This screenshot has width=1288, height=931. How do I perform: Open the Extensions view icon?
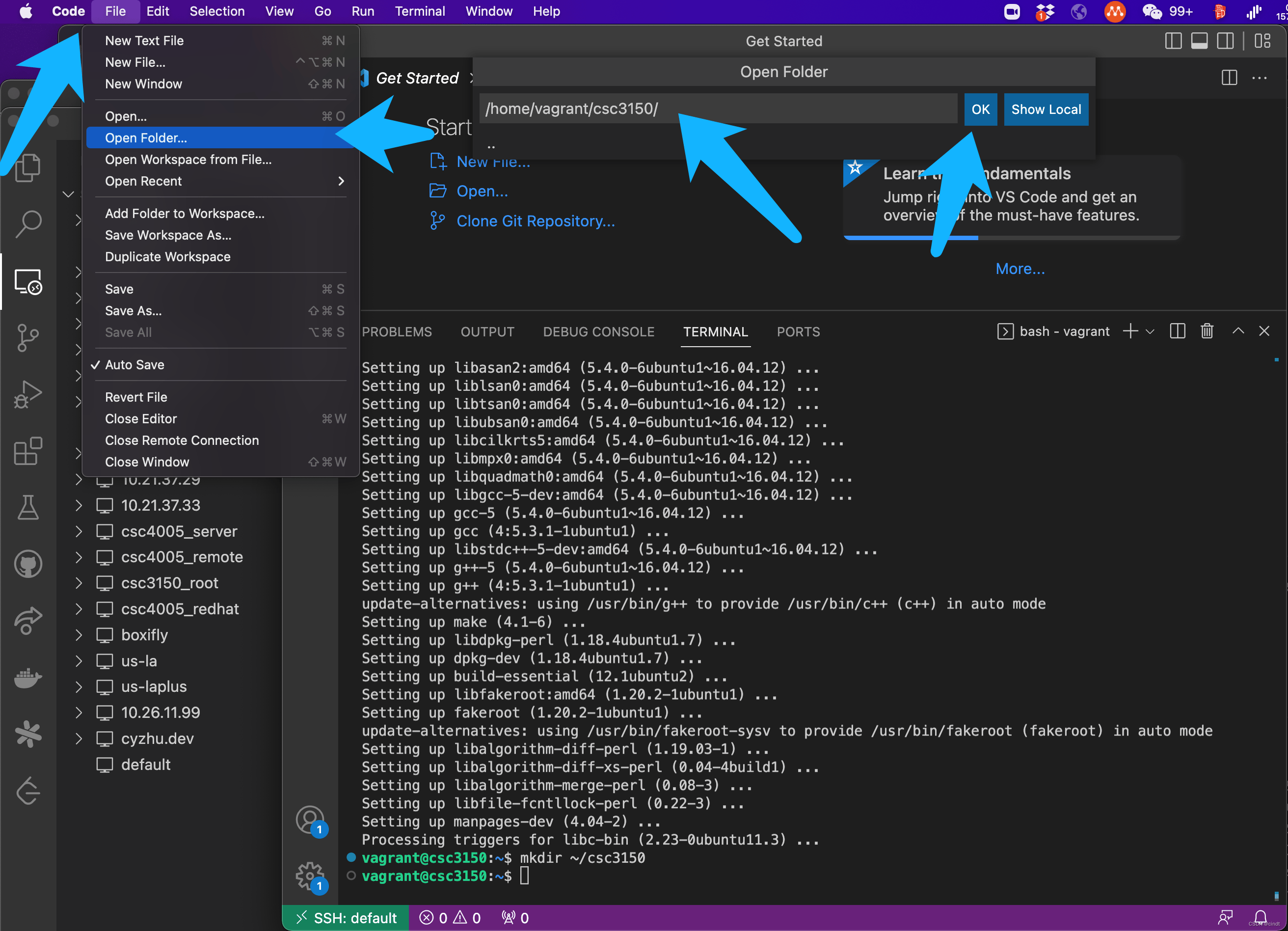pyautogui.click(x=27, y=452)
